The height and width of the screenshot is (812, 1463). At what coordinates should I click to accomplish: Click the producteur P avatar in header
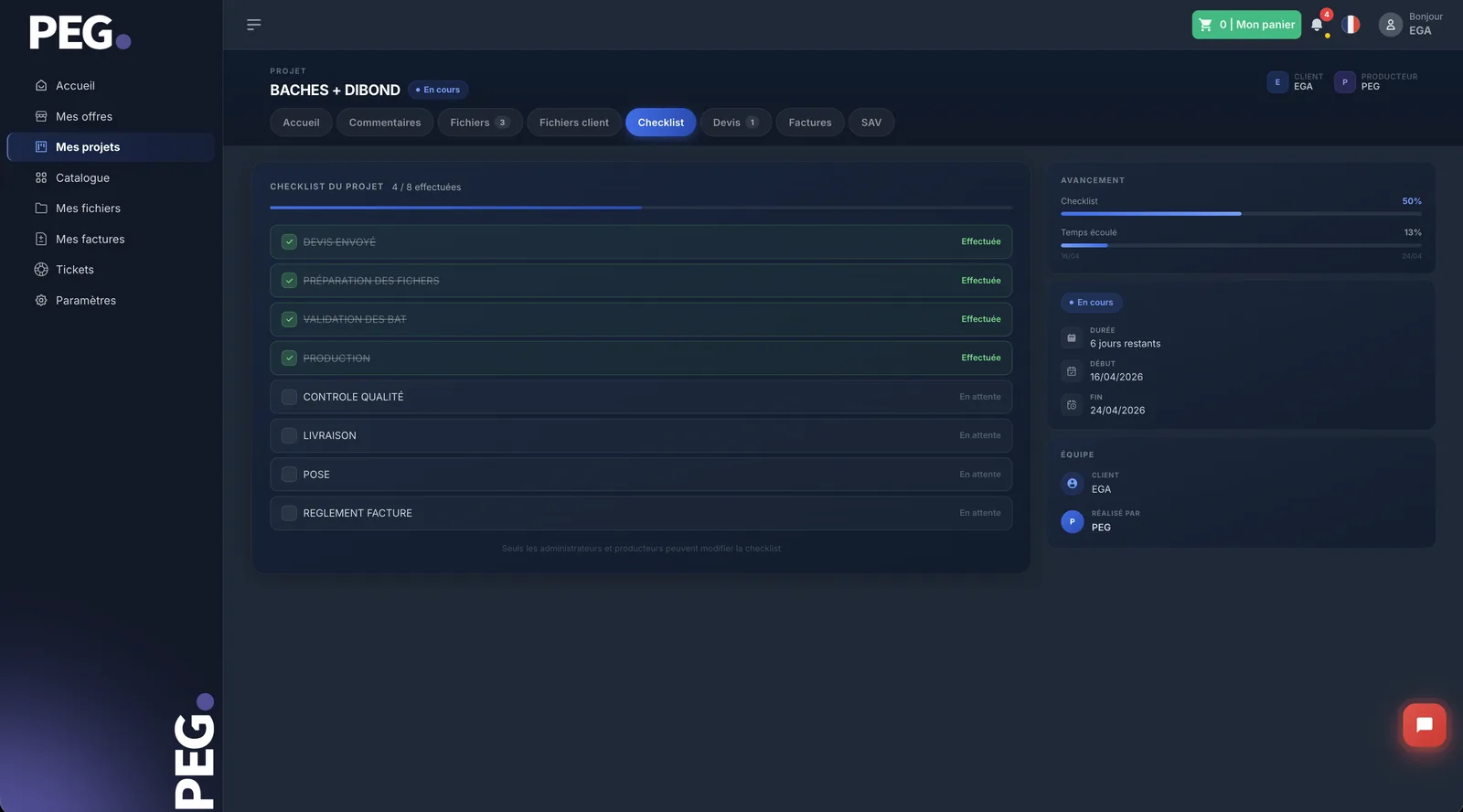click(1345, 82)
